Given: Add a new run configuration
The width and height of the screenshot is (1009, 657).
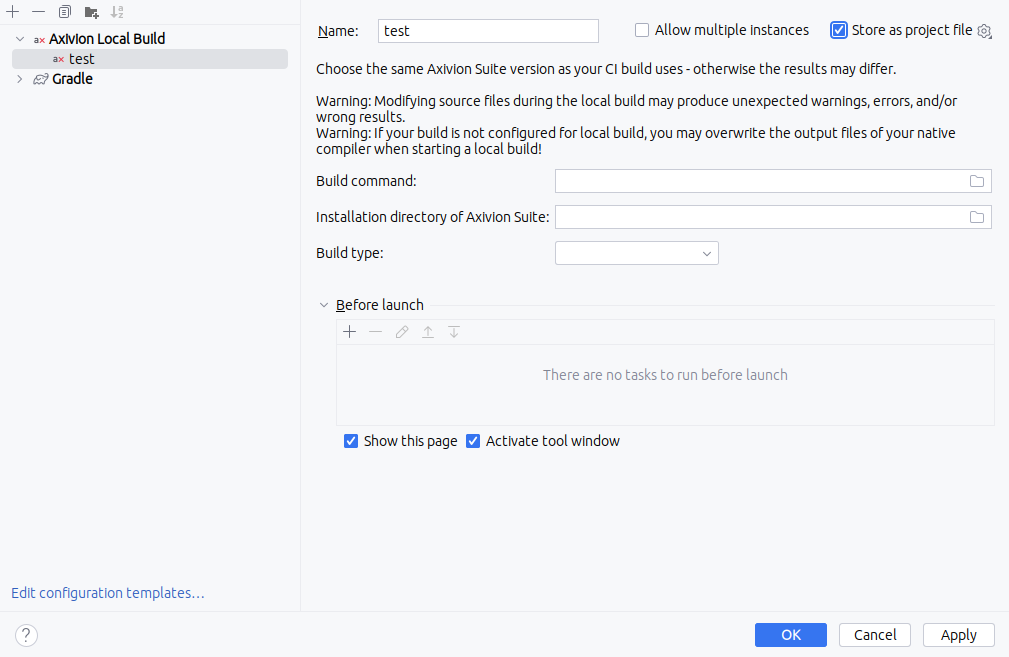Looking at the screenshot, I should 13,12.
